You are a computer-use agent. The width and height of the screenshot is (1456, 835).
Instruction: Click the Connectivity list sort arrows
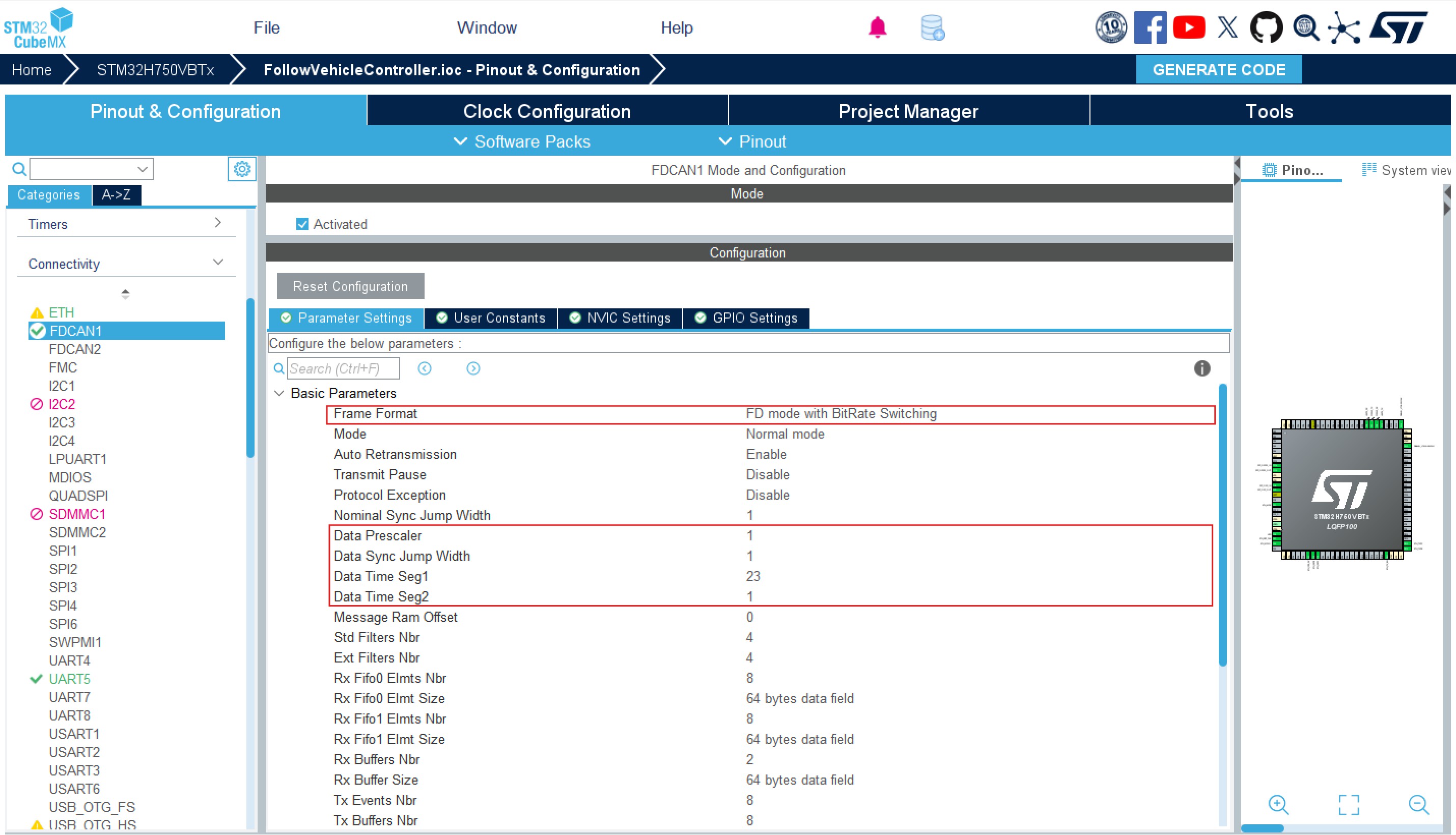click(x=126, y=294)
